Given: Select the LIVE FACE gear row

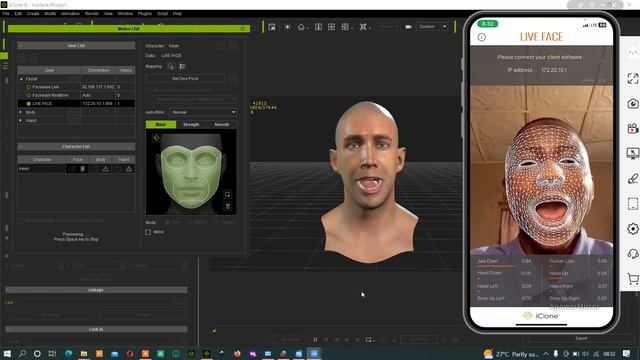Looking at the screenshot, I should click(x=76, y=104).
